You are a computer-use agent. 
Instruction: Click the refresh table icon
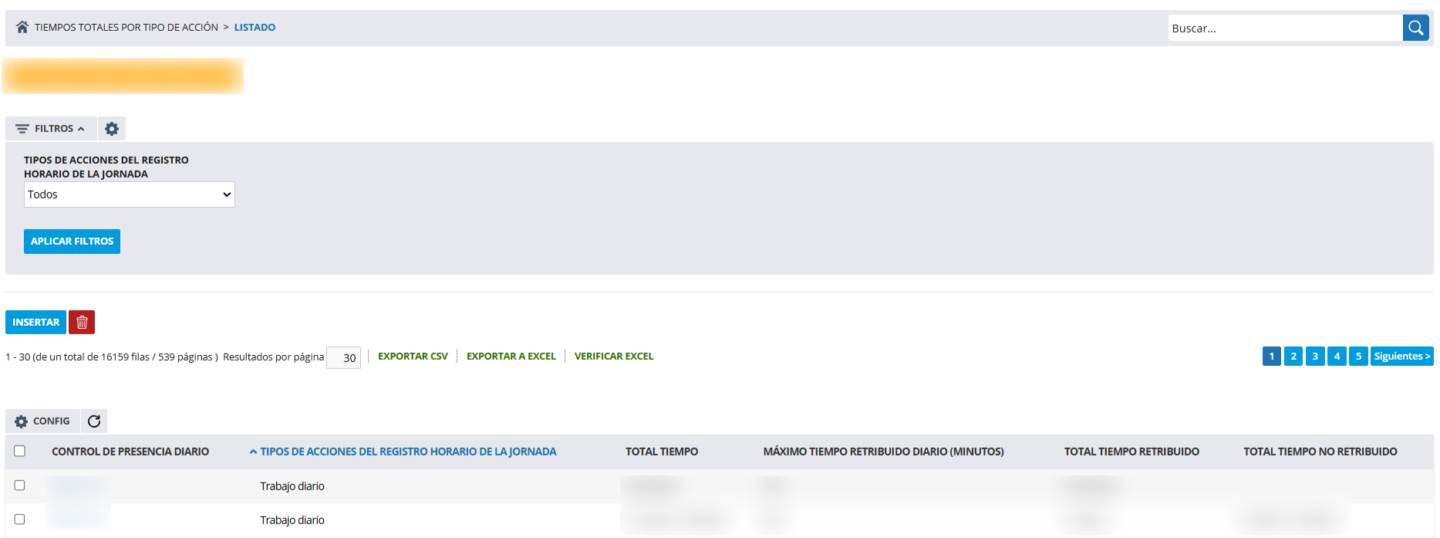click(94, 421)
